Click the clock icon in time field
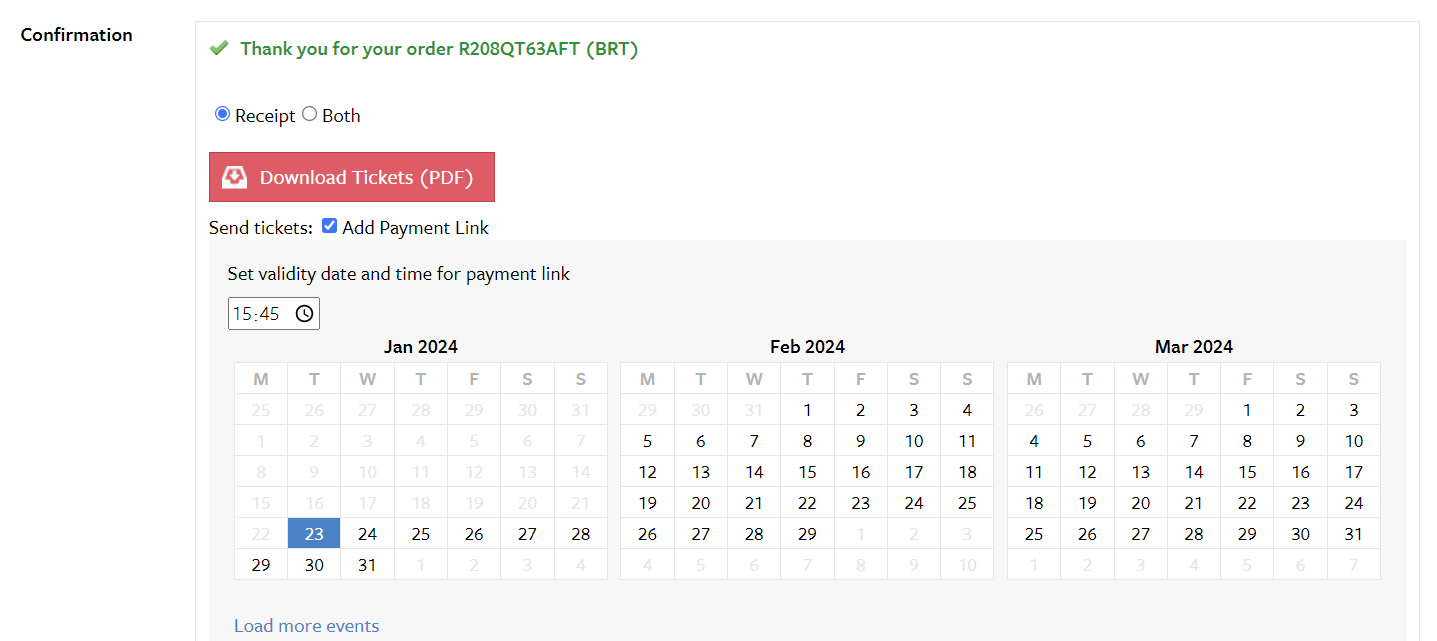 click(305, 314)
